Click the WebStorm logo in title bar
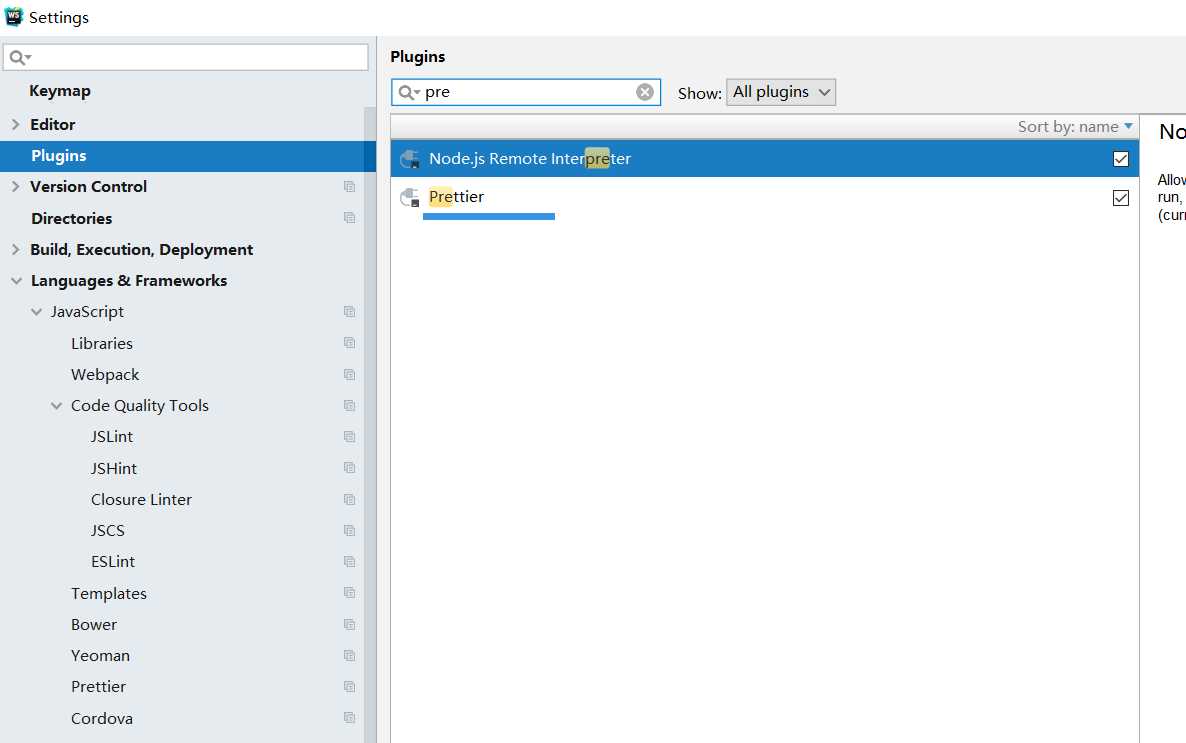Viewport: 1186px width, 743px height. [14, 17]
